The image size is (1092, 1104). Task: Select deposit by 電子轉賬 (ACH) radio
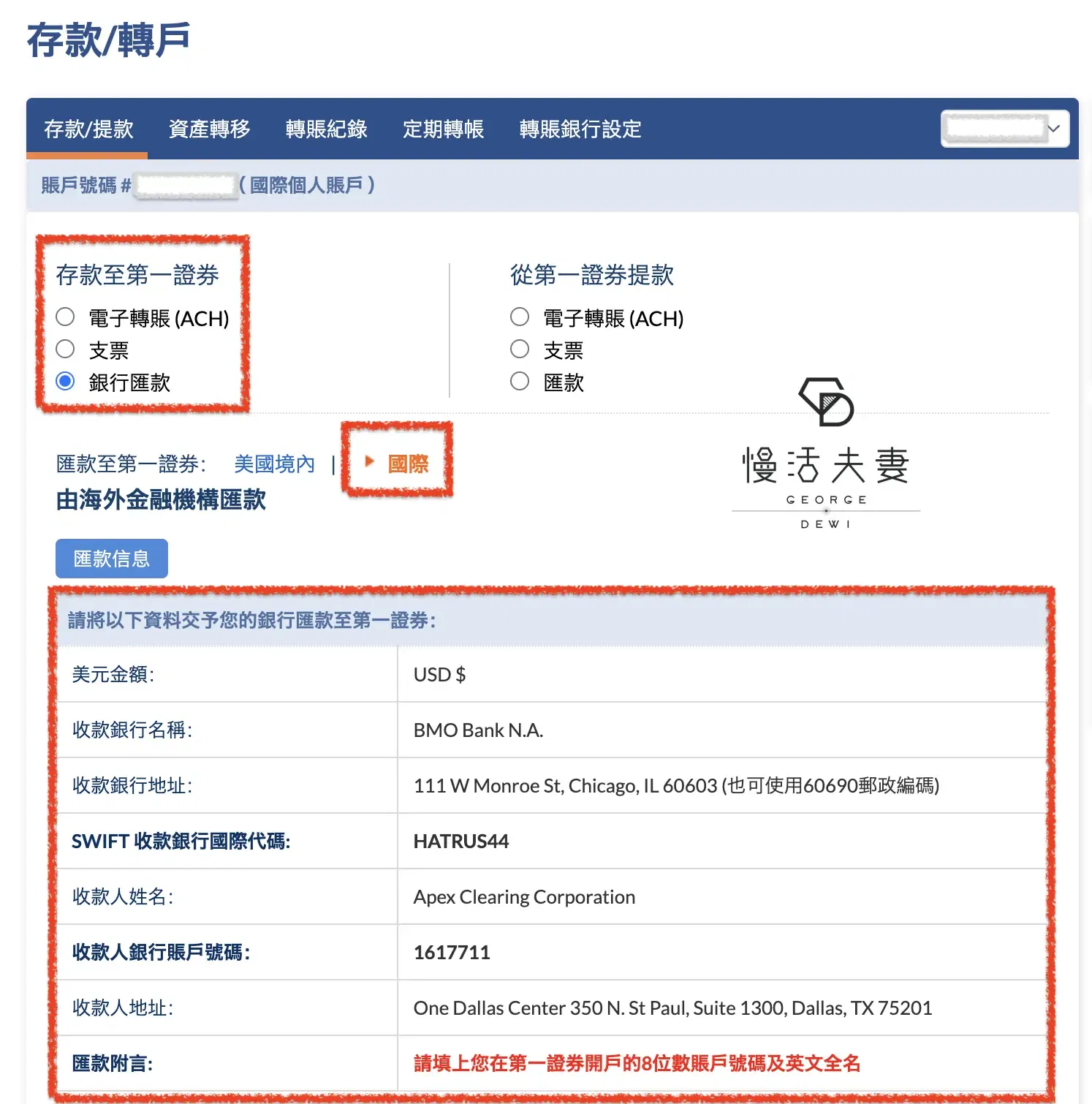pyautogui.click(x=65, y=317)
